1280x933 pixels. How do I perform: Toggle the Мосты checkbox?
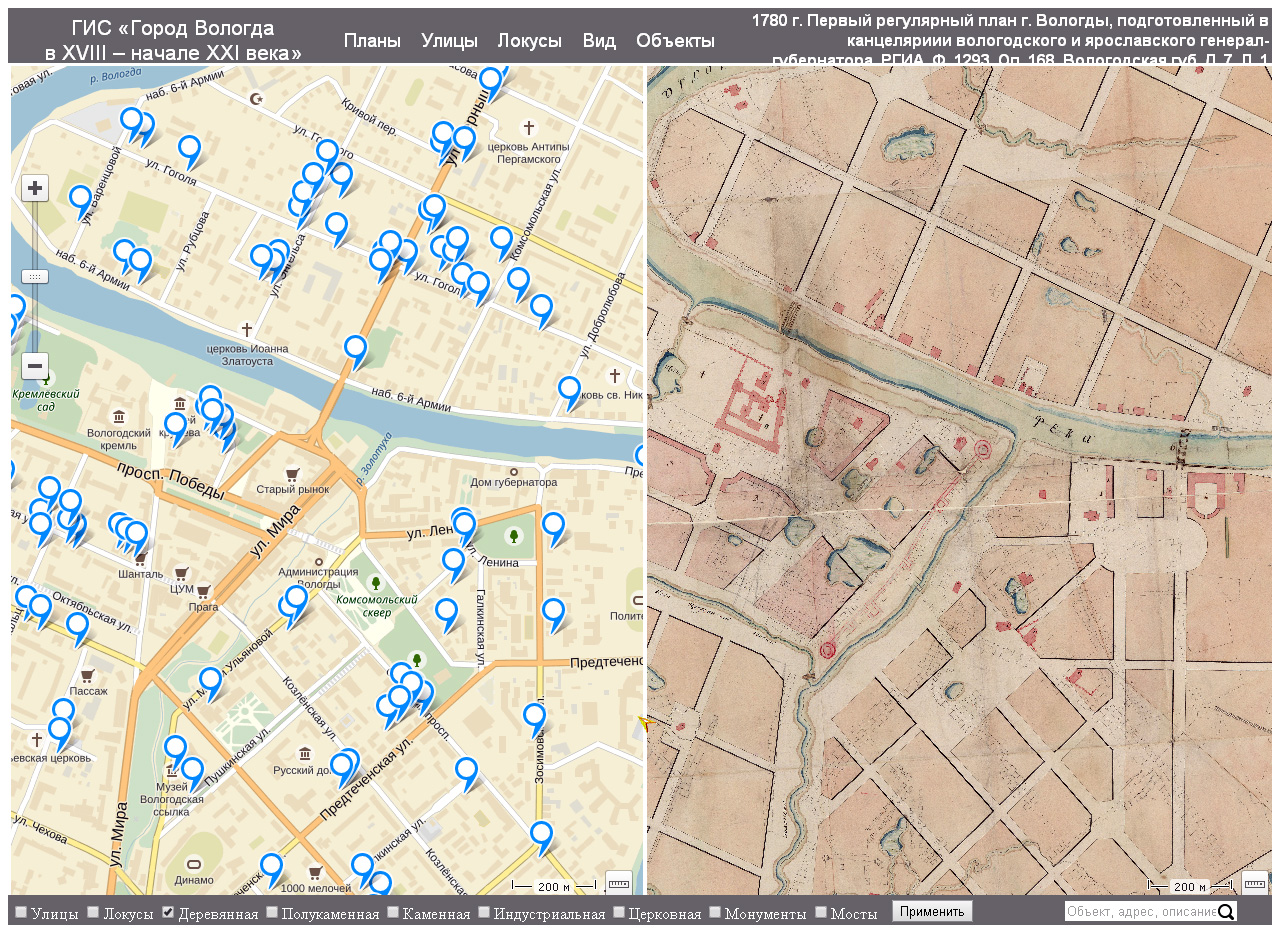coord(821,912)
